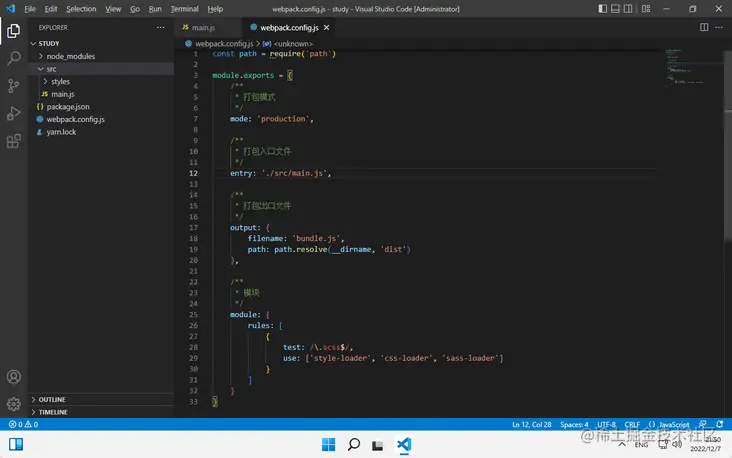The image size is (732, 458).
Task: Open the Run menu
Action: [155, 9]
